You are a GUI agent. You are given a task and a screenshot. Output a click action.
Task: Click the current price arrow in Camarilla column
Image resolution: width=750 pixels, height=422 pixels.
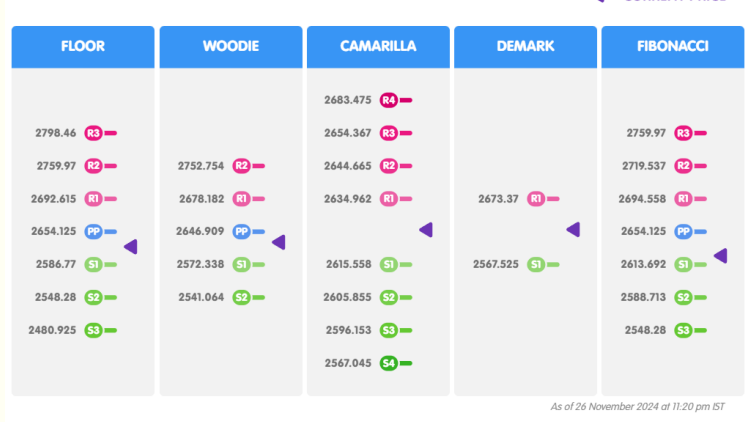point(426,230)
